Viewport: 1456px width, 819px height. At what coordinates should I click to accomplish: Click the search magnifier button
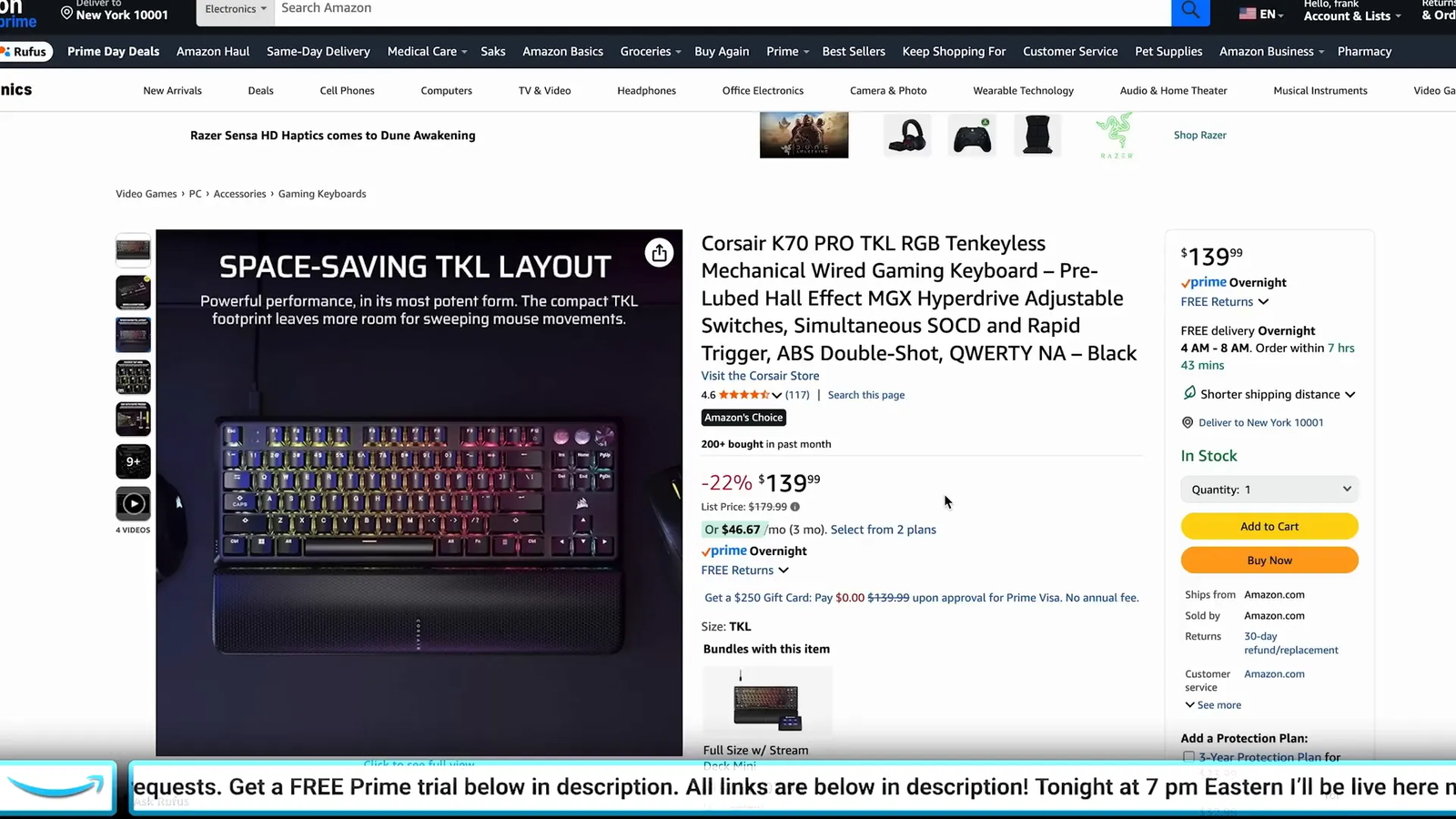[x=1190, y=11]
